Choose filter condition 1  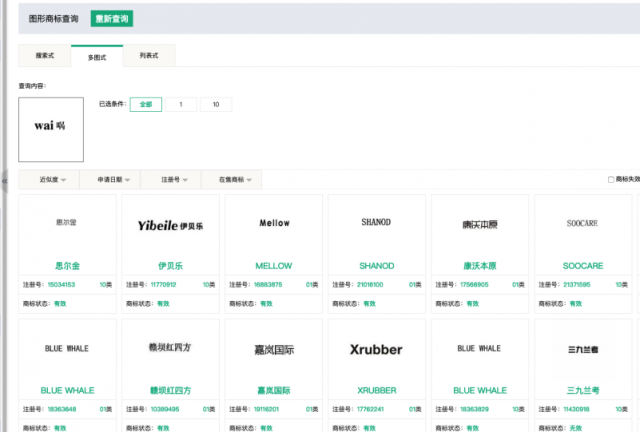(181, 105)
